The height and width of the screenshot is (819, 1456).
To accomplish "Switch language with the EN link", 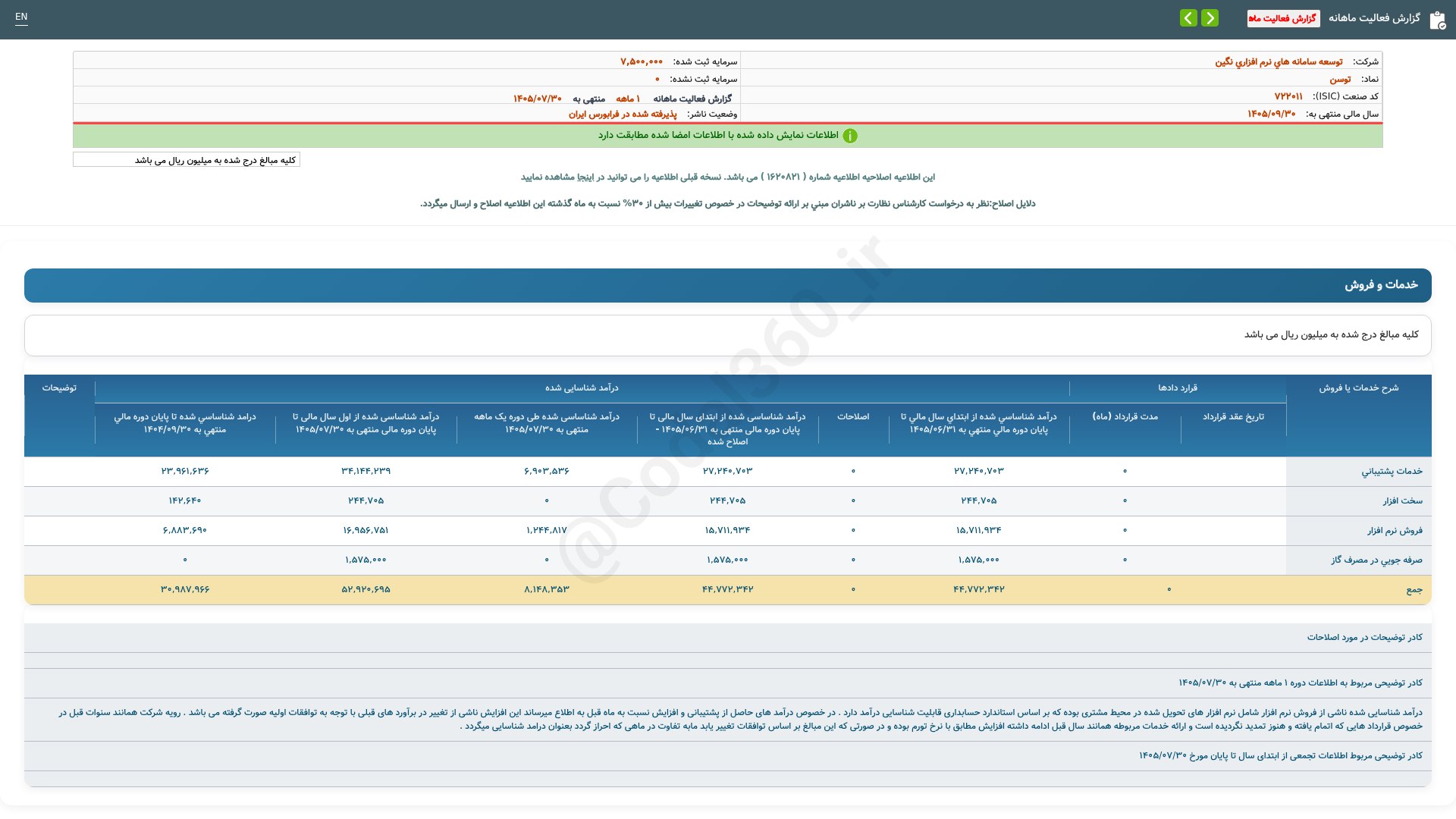I will tap(21, 17).
